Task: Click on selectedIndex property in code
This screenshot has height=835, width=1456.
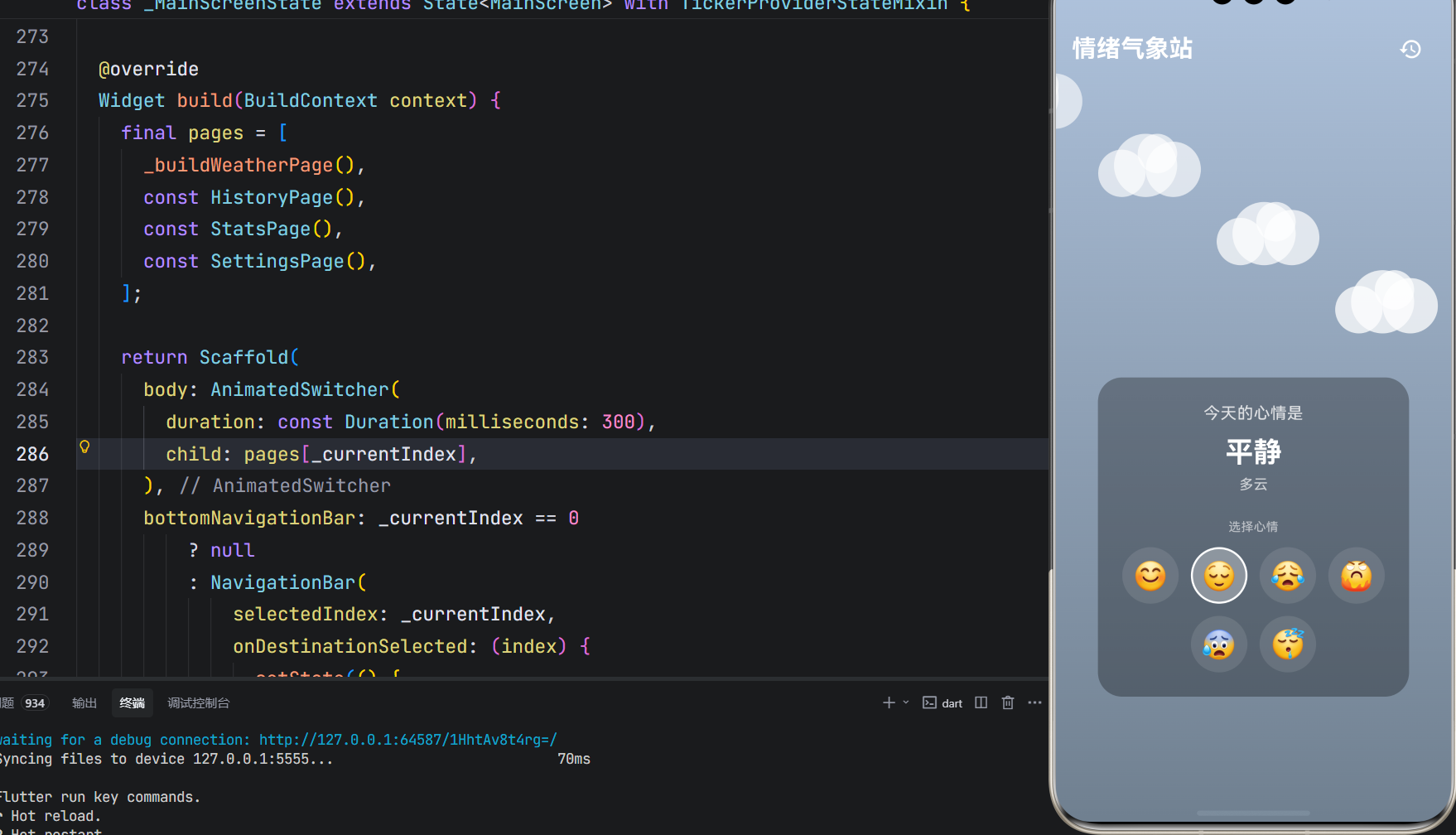Action: click(x=306, y=614)
